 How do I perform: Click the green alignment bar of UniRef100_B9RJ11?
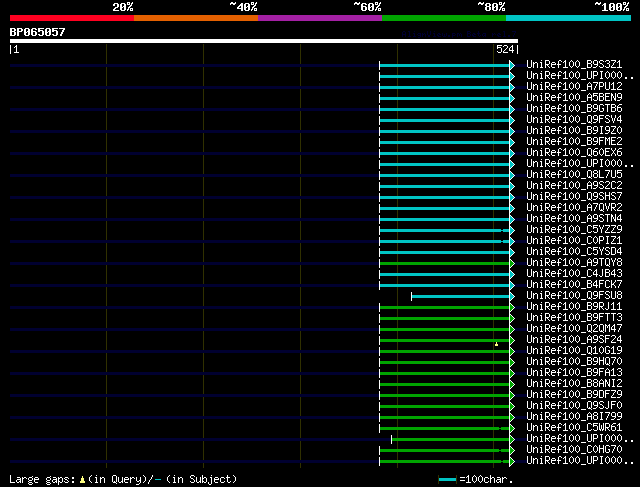[444, 307]
